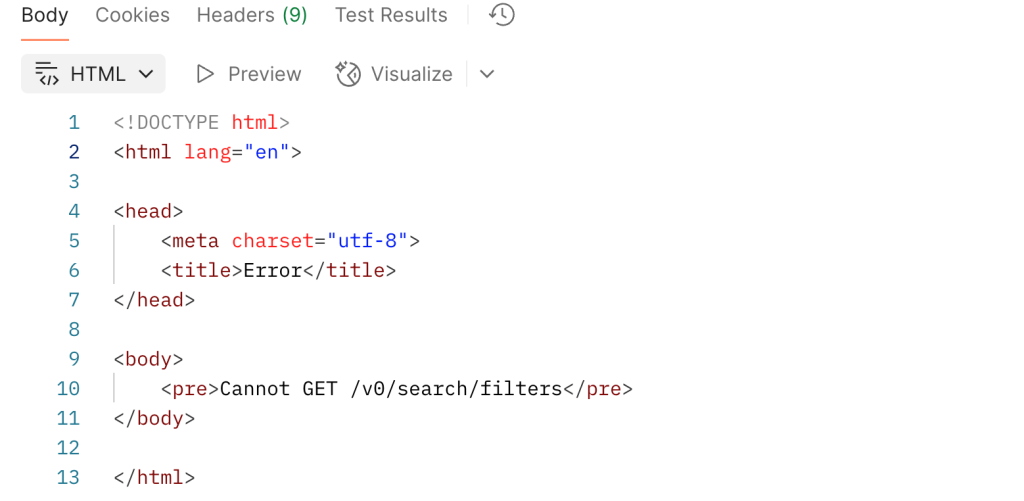Click the closing </head> tag
1024x501 pixels.
154,300
